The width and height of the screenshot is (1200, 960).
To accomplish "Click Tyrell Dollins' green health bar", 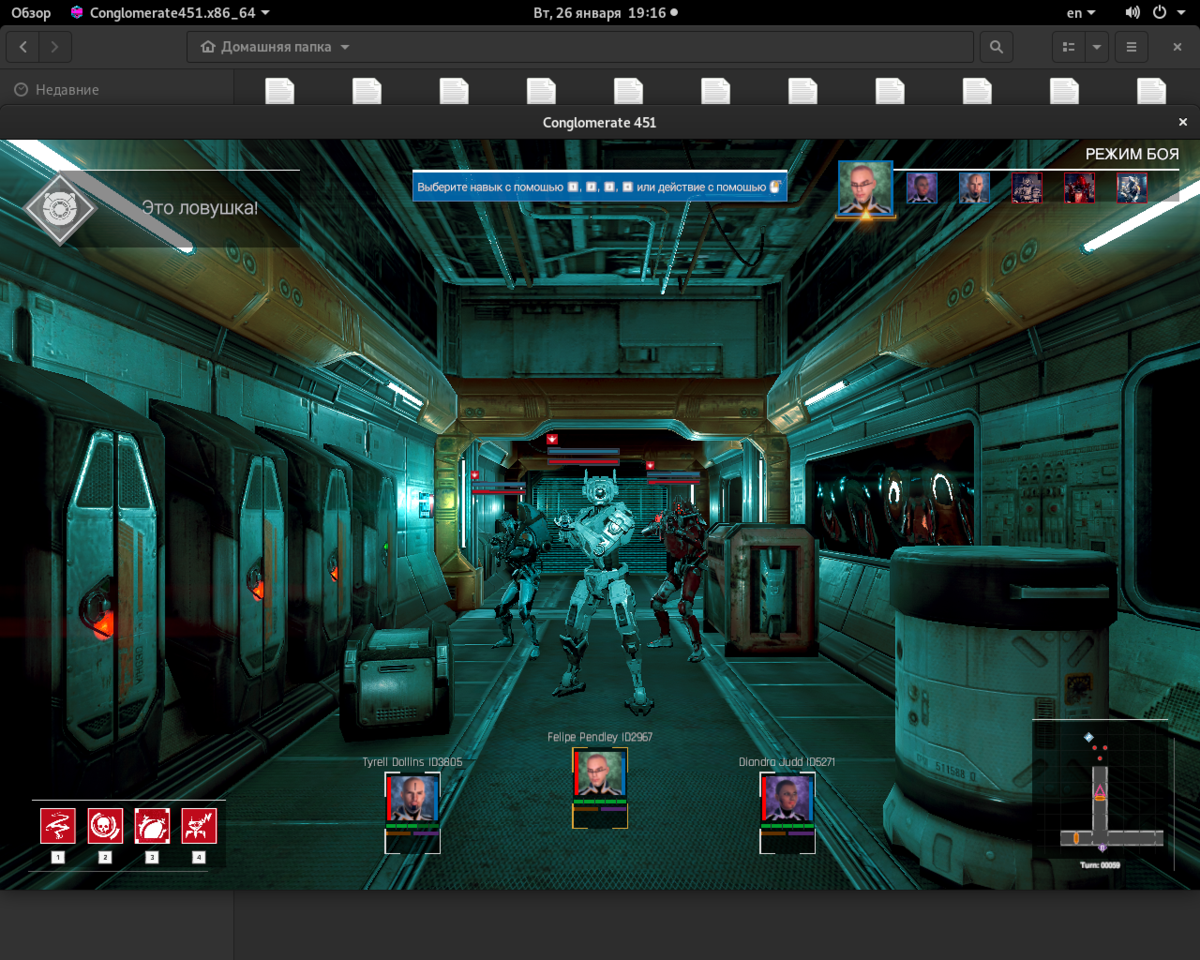I will pos(412,826).
